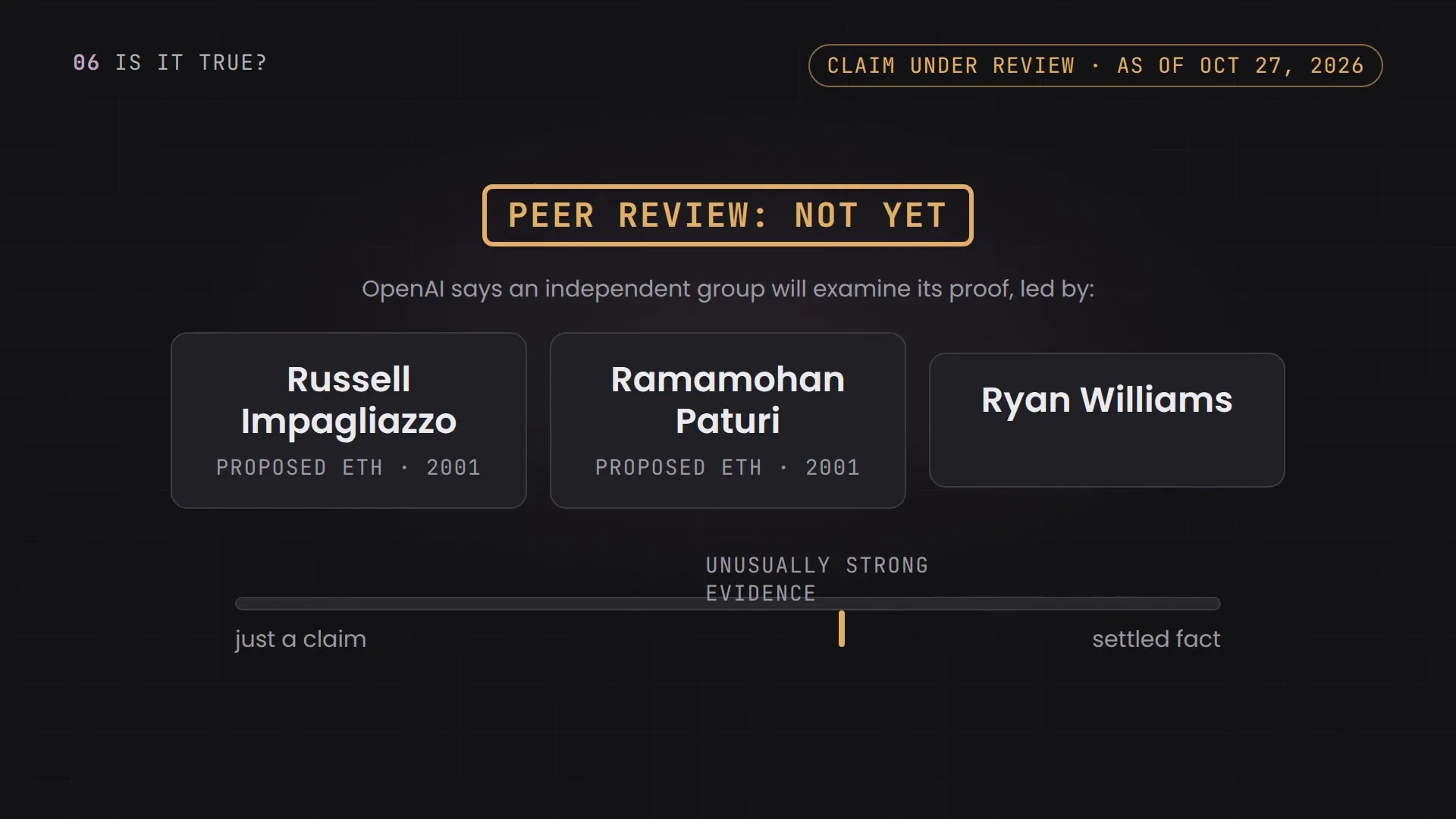Click the Ramamohan Paturi card

pyautogui.click(x=728, y=420)
